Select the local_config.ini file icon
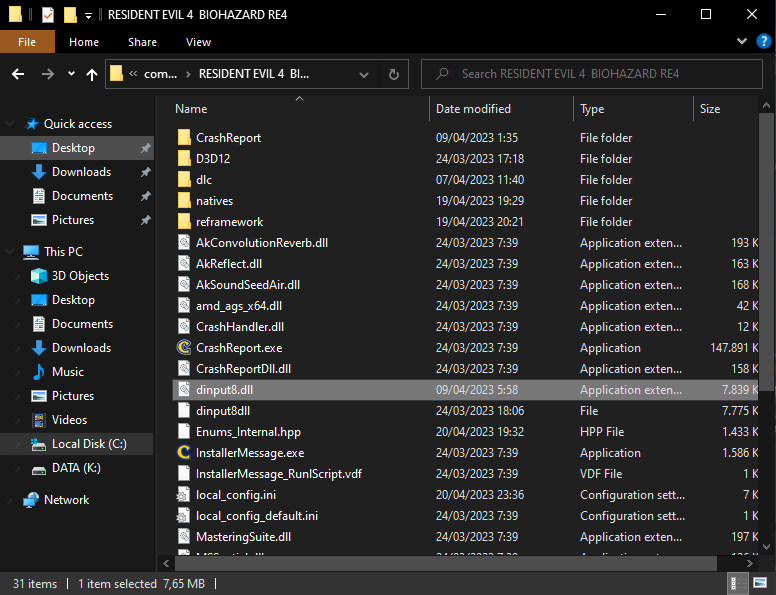The image size is (776, 595). [184, 495]
